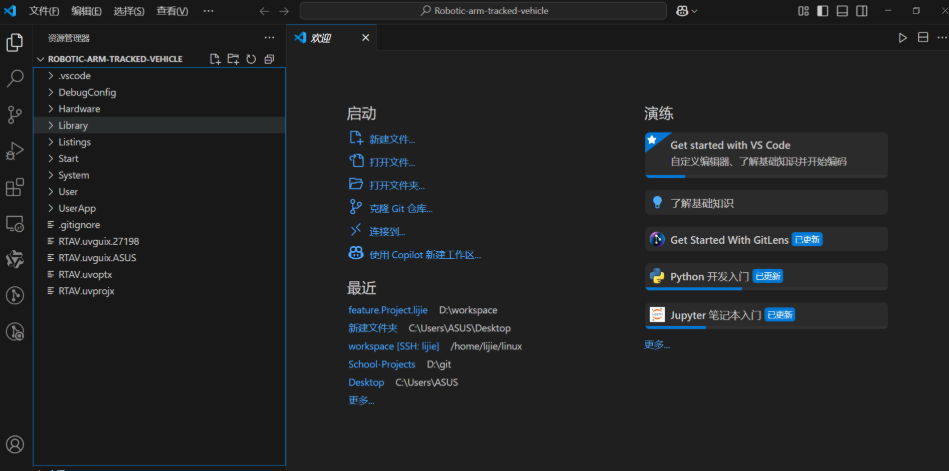Open the 选择(S) menu
This screenshot has width=949, height=471.
click(129, 11)
